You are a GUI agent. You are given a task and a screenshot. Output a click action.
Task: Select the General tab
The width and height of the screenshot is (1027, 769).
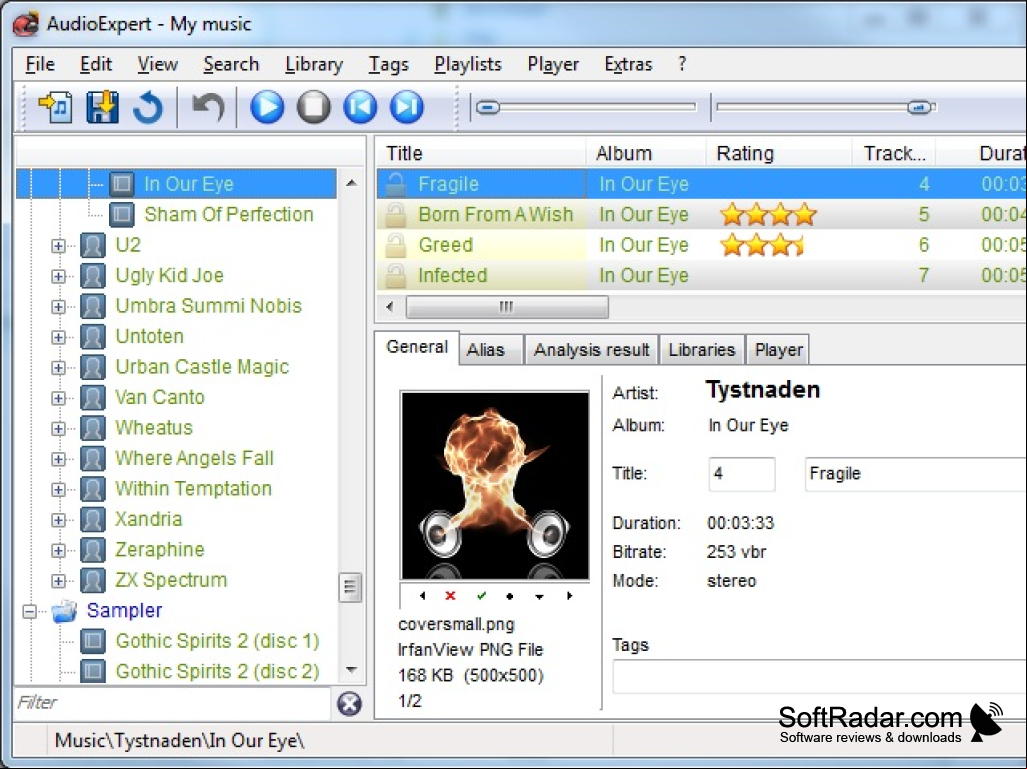417,347
